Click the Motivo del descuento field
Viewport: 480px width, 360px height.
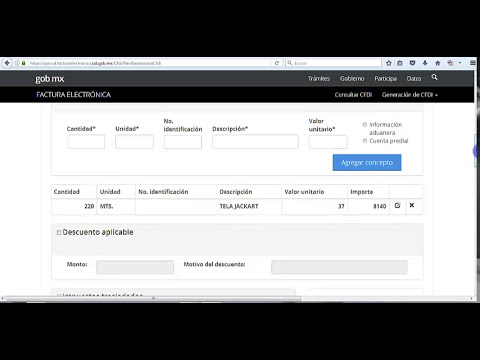[339, 267]
